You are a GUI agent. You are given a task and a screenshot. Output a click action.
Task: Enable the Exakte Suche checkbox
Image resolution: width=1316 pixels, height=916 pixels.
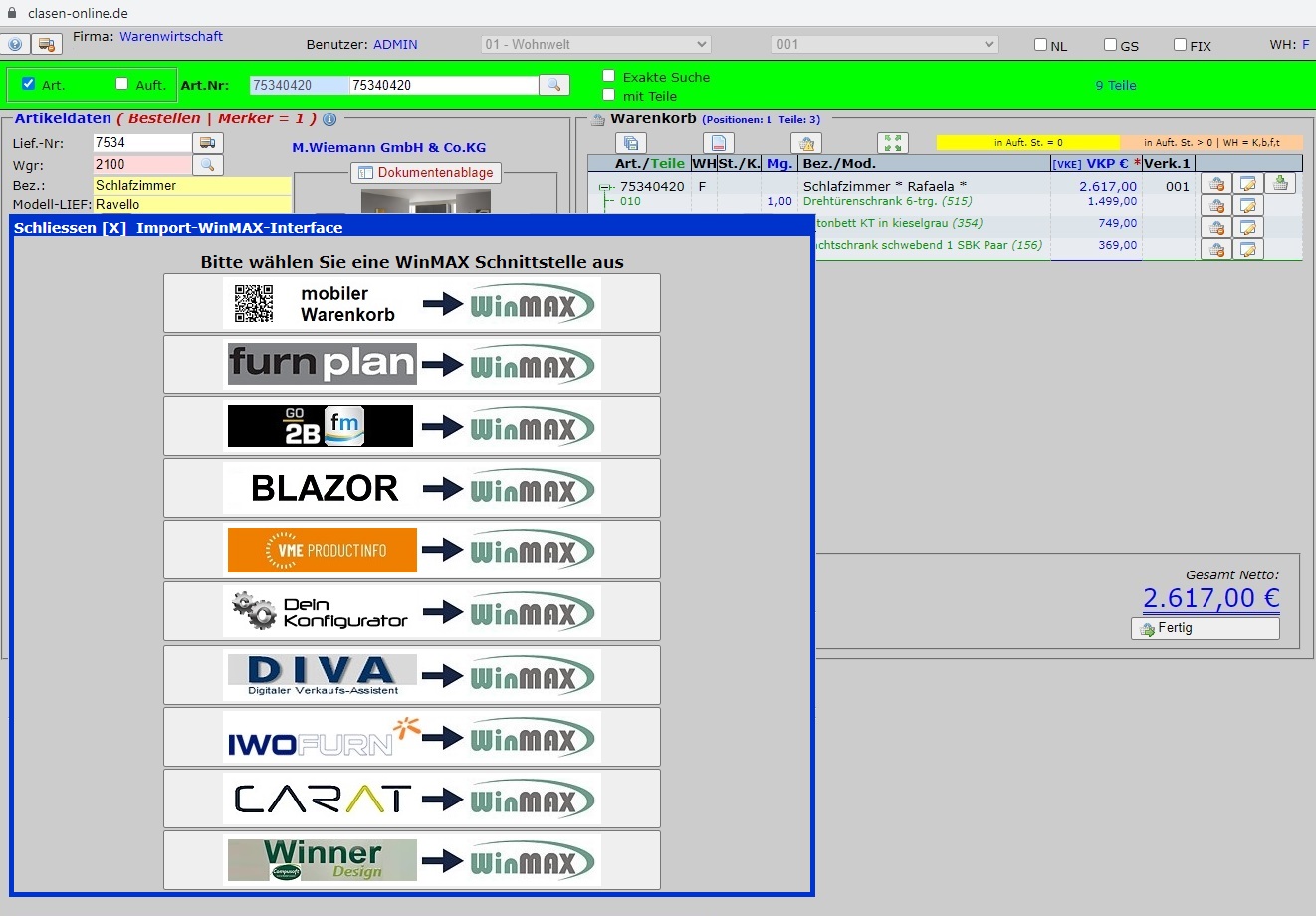pos(609,76)
